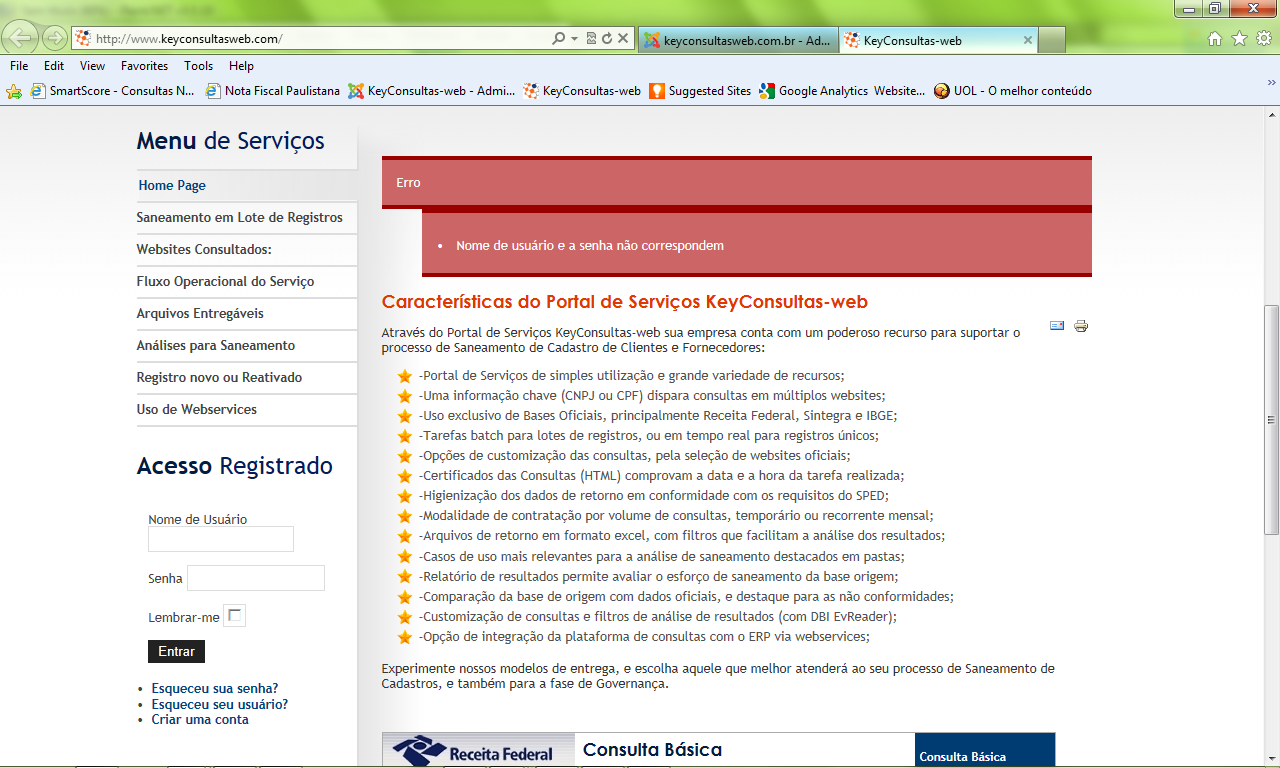This screenshot has height=768, width=1280.
Task: Click the search magnifier in address bar
Action: point(558,39)
